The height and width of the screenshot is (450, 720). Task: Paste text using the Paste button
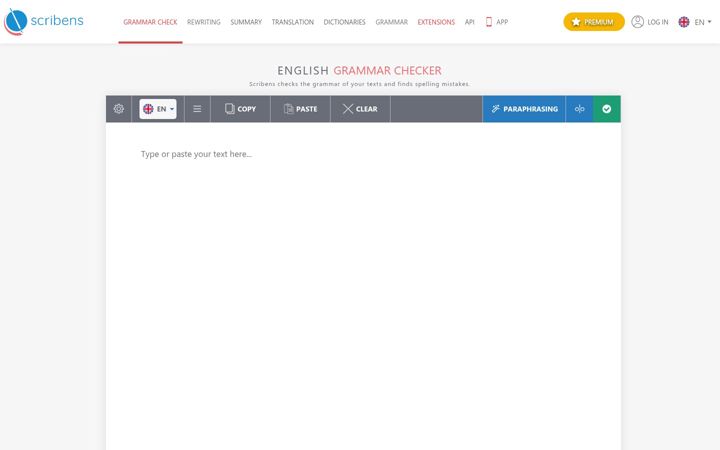point(300,109)
